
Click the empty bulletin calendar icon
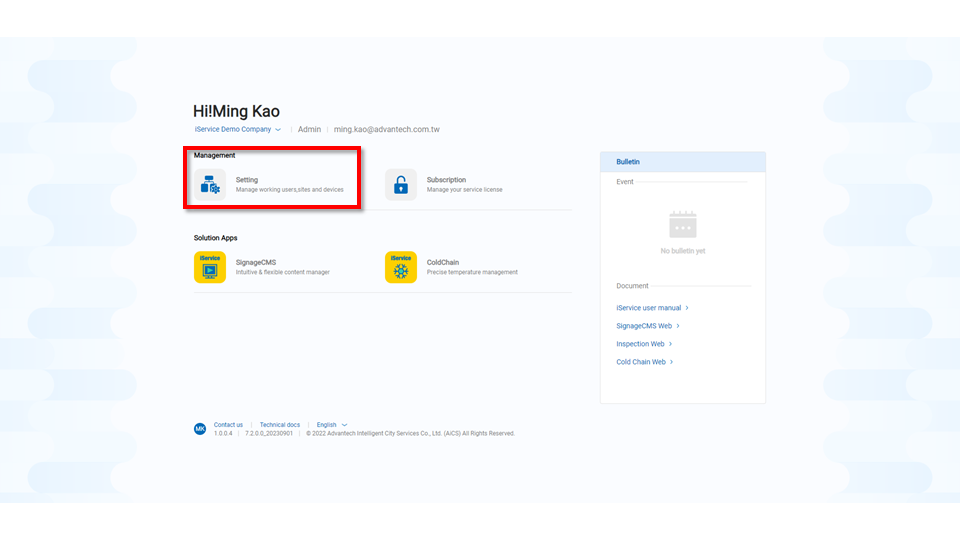tap(683, 224)
